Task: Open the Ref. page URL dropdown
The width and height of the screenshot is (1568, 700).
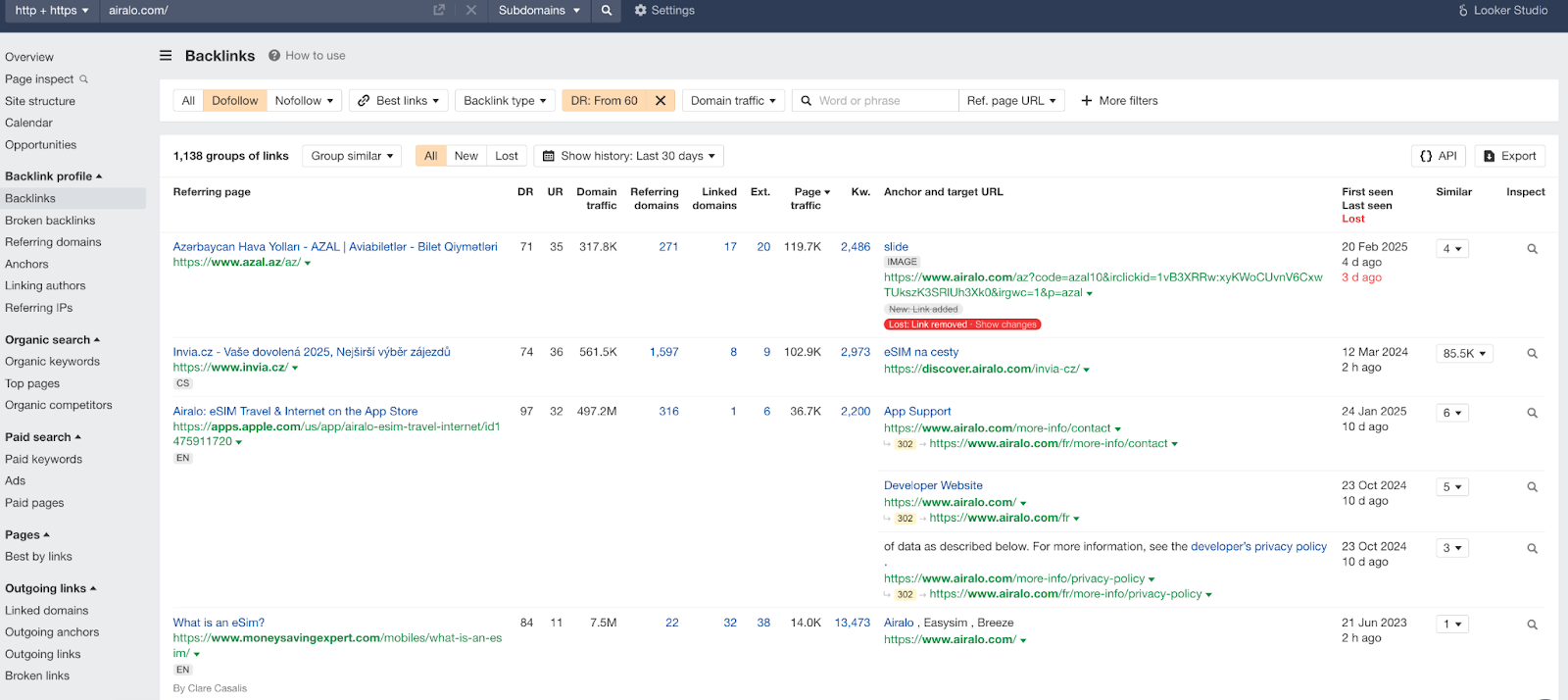Action: coord(1011,100)
